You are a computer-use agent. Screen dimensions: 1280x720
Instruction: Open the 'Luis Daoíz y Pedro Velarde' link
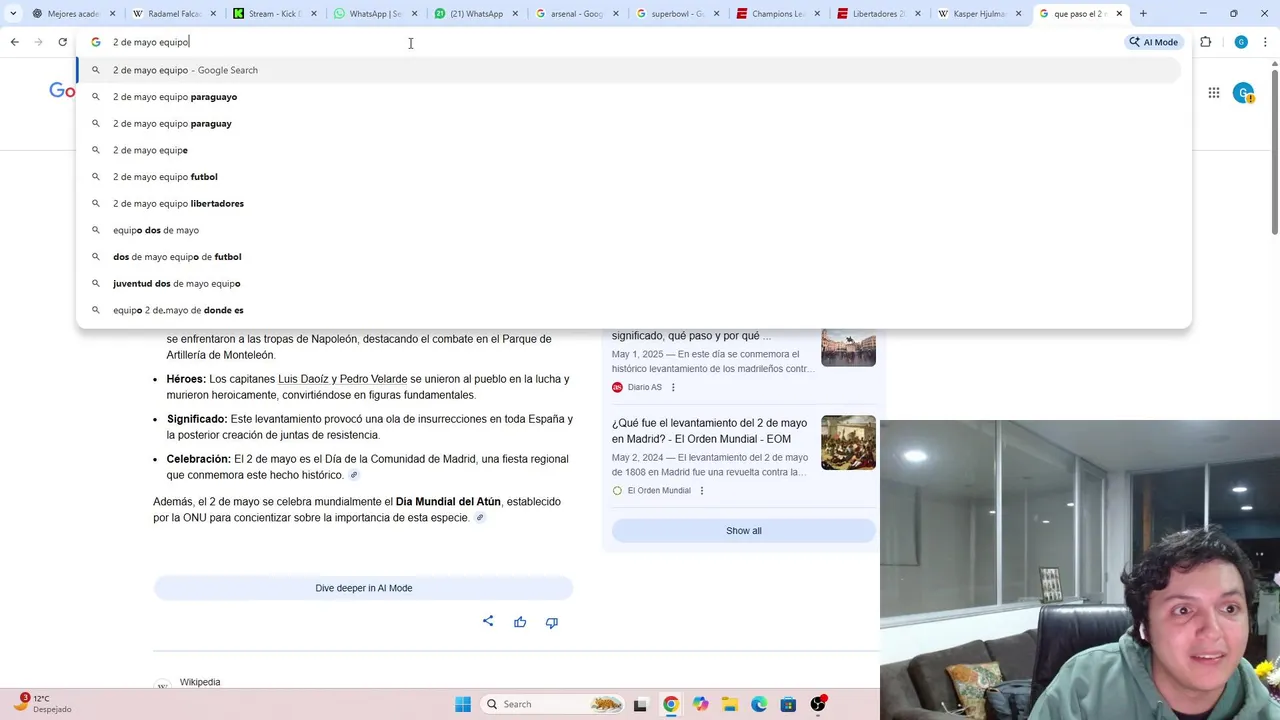pos(343,379)
